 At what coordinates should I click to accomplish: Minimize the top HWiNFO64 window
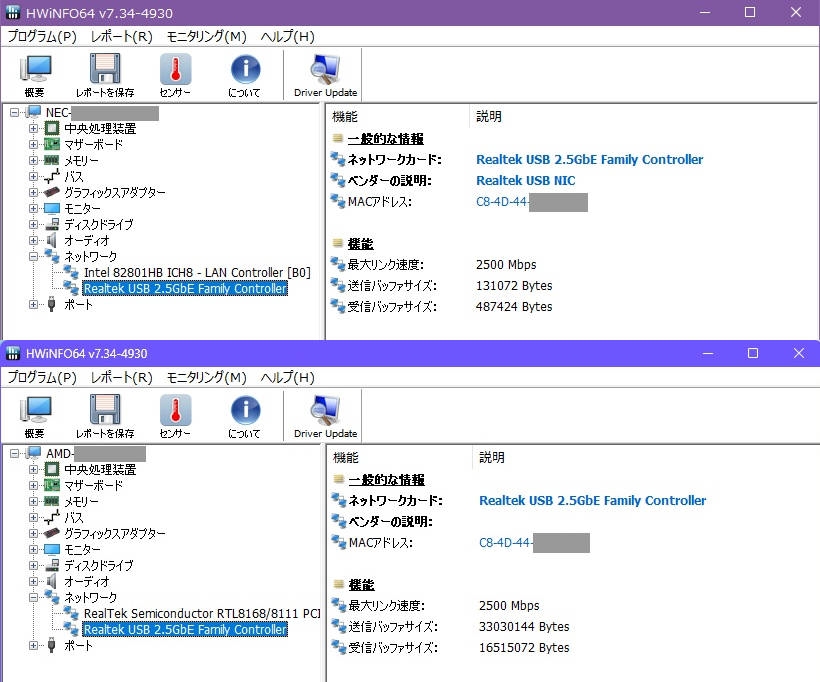(705, 13)
